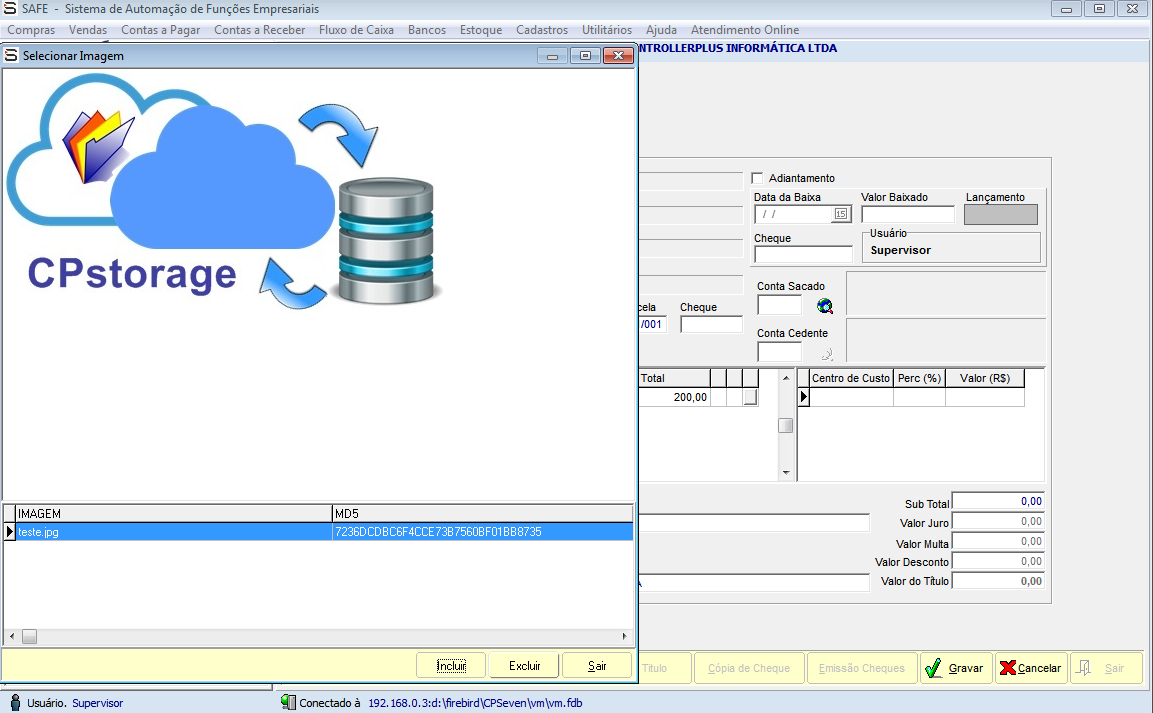Click the user icon in status bar

tap(15, 702)
